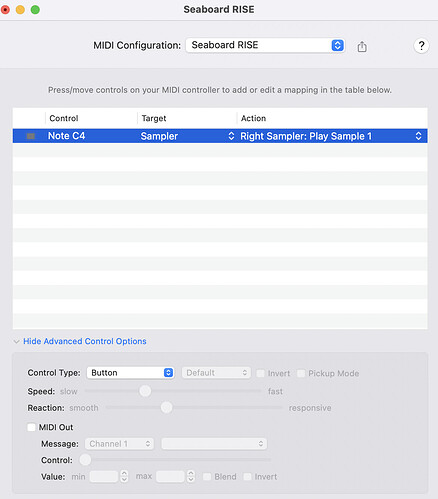The image size is (438, 499).
Task: Click the green zoom window button
Action: point(35,10)
